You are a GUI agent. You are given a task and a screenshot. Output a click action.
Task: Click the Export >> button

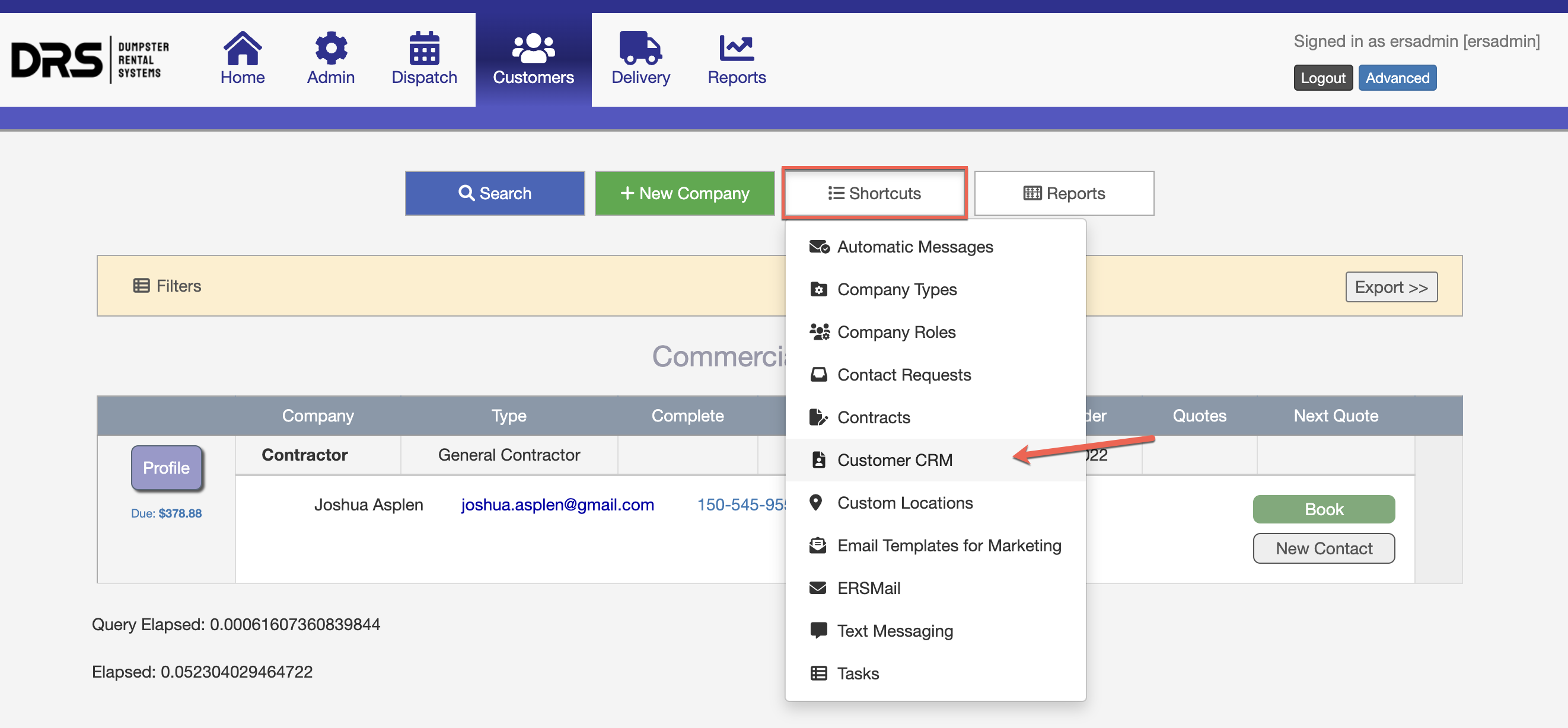point(1390,287)
